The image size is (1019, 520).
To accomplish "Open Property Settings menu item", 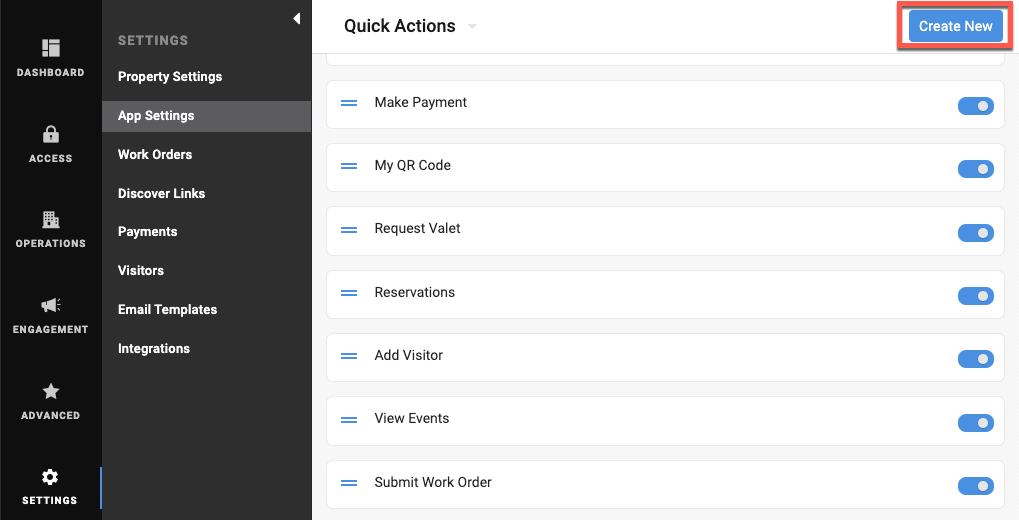I will tap(170, 77).
